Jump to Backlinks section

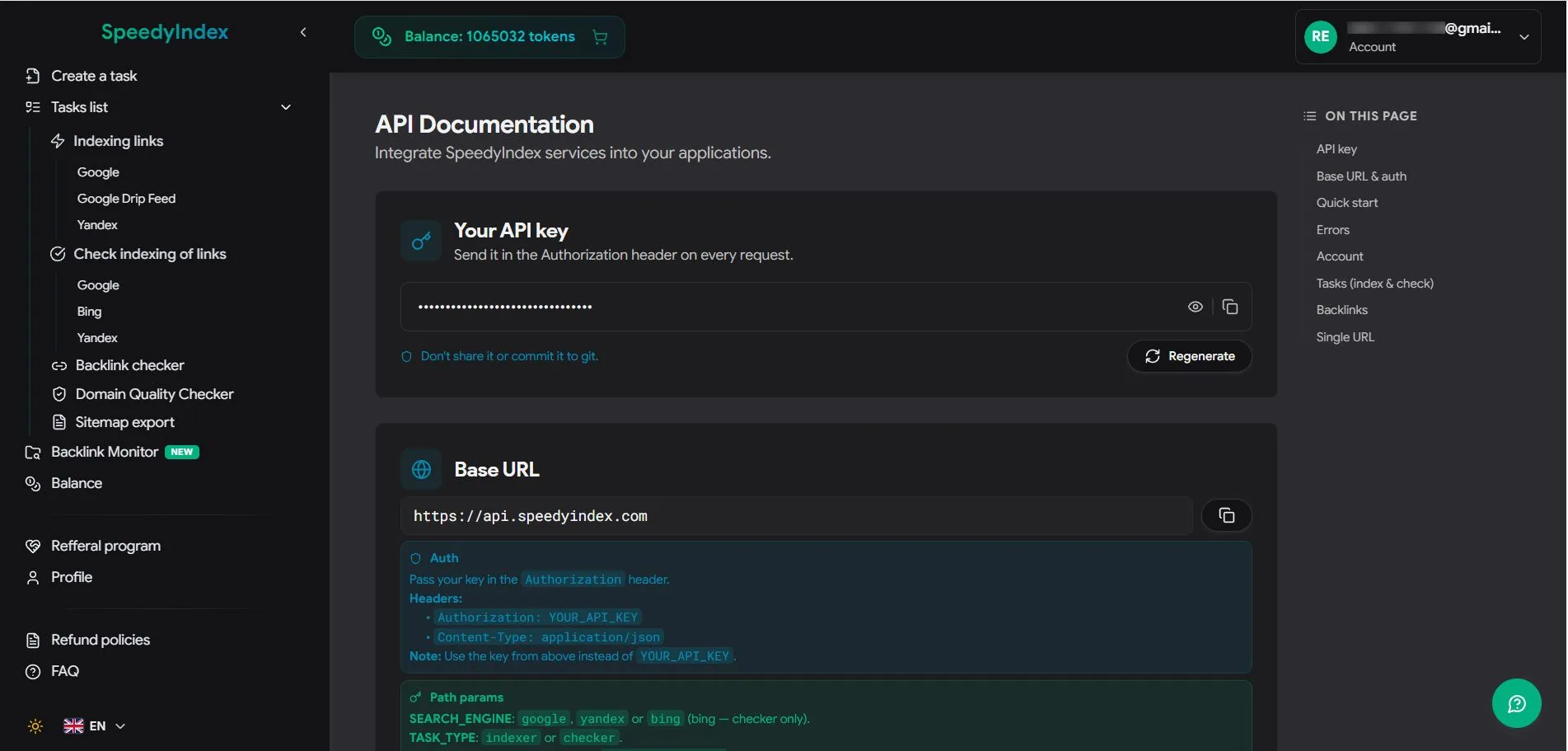click(1341, 310)
